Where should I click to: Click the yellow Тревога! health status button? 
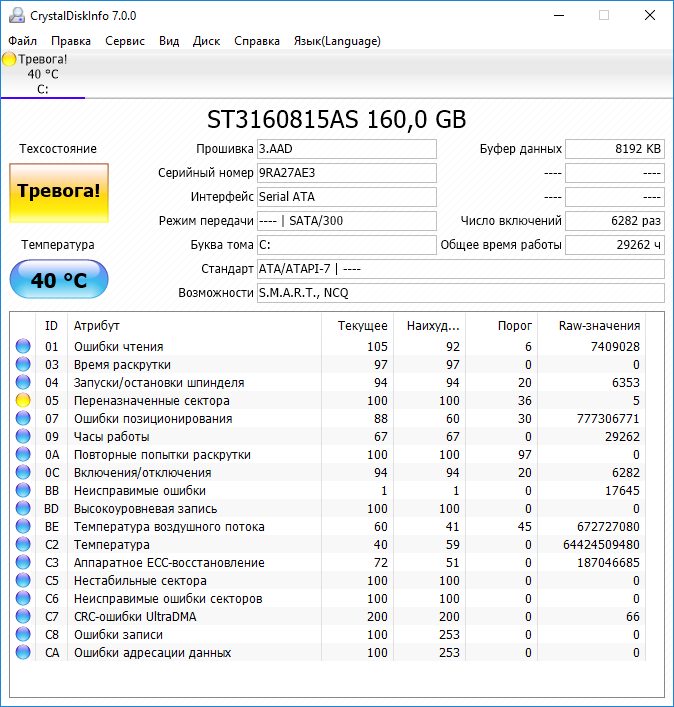(59, 193)
